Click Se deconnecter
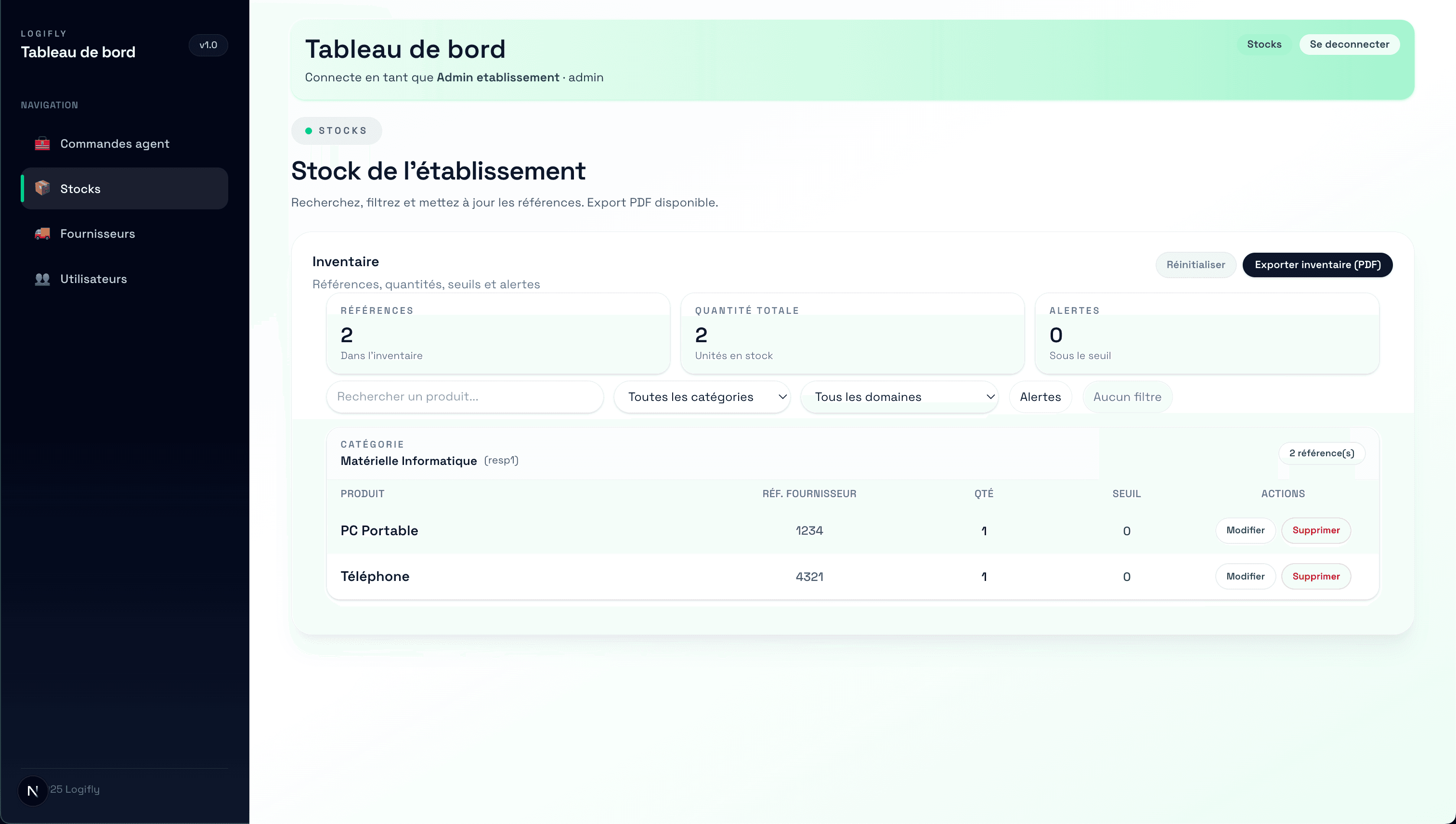Screen dimensions: 1456x824 (x=1350, y=44)
